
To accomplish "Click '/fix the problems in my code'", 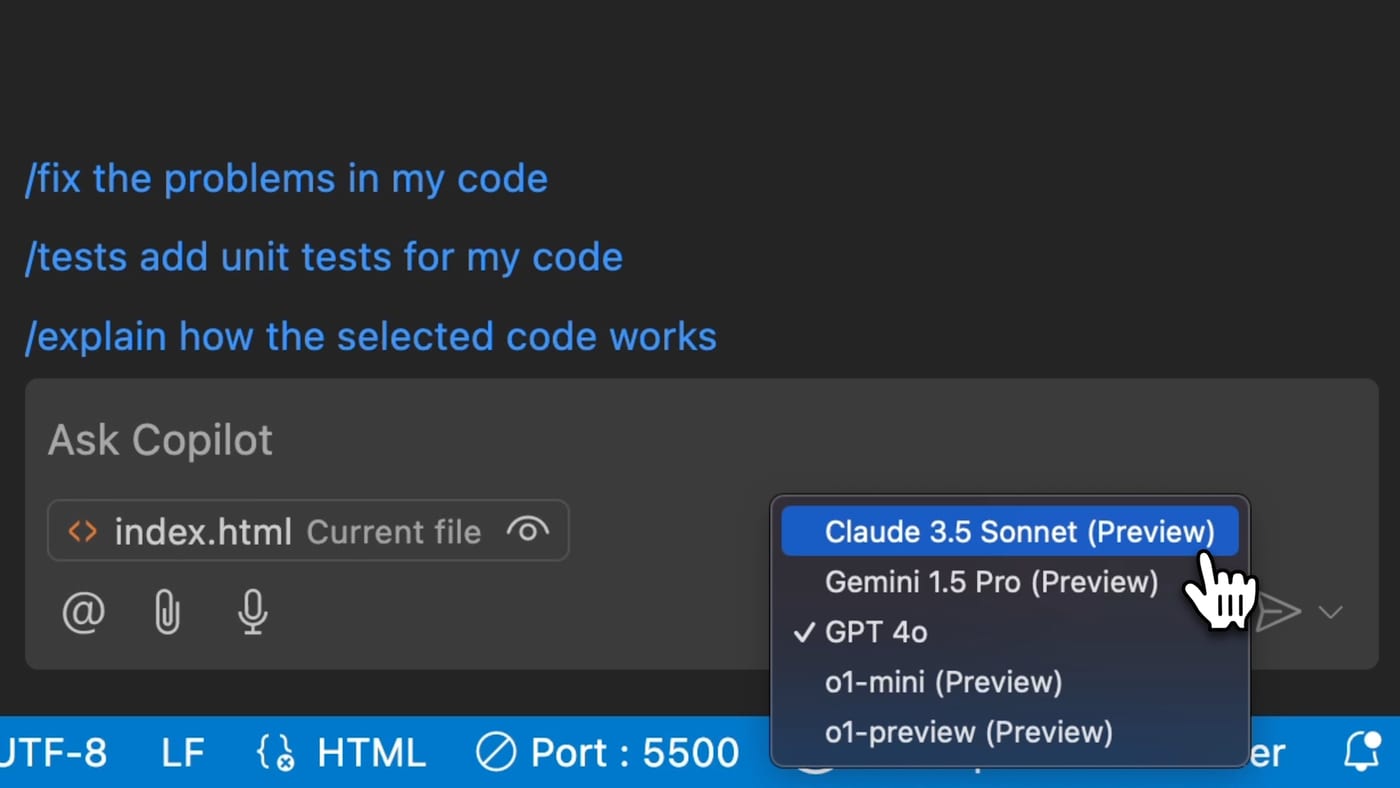I will click(x=286, y=179).
